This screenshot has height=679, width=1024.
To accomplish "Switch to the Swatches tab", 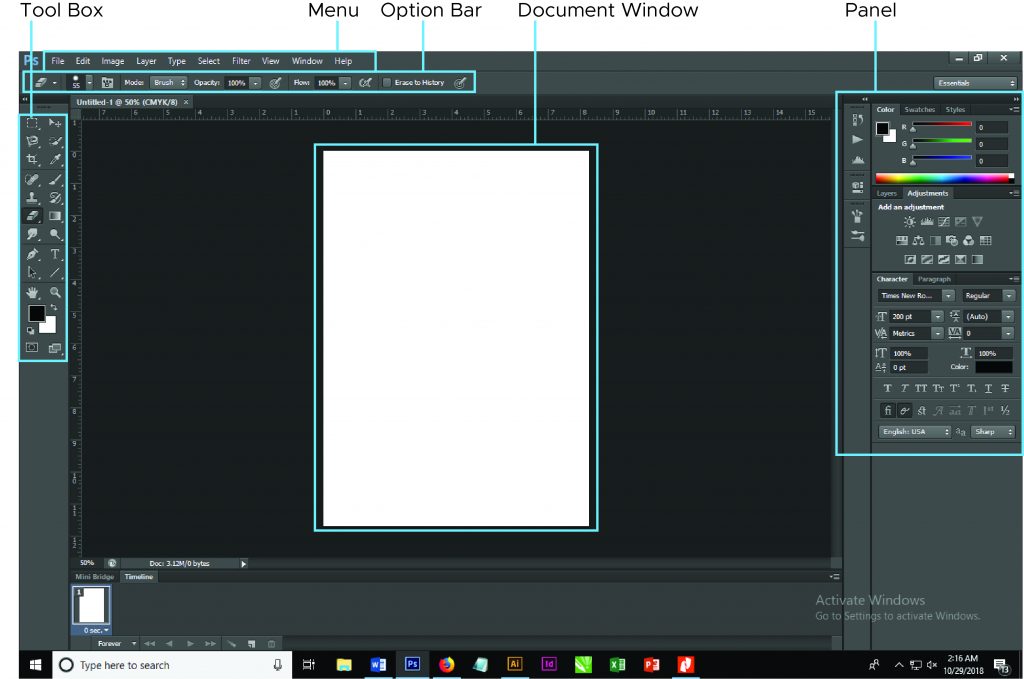I will [919, 109].
